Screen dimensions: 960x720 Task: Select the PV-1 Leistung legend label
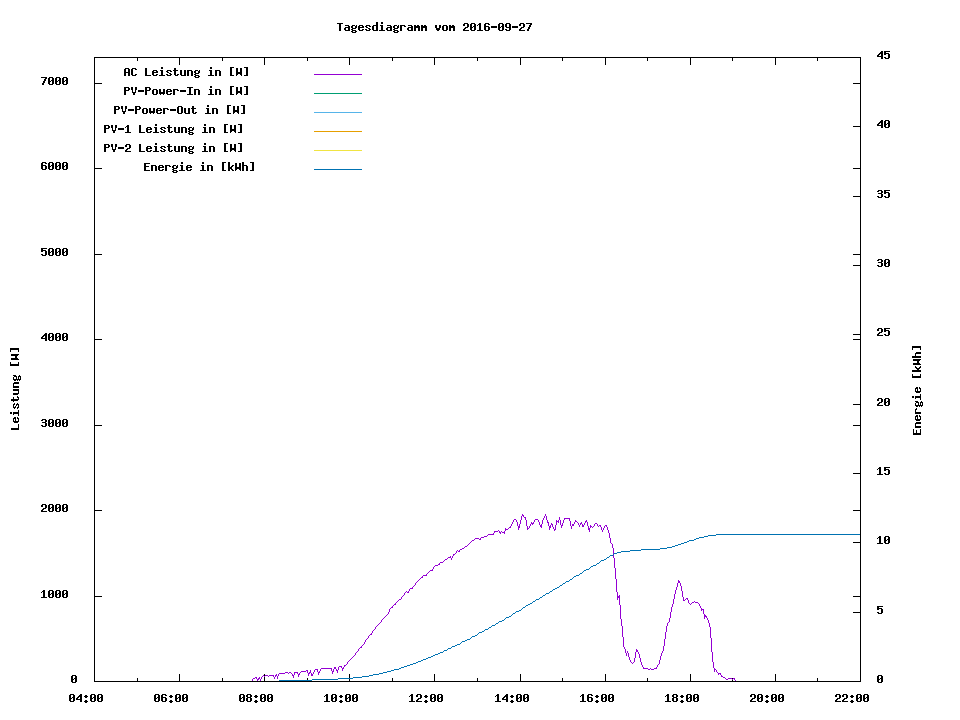point(173,129)
